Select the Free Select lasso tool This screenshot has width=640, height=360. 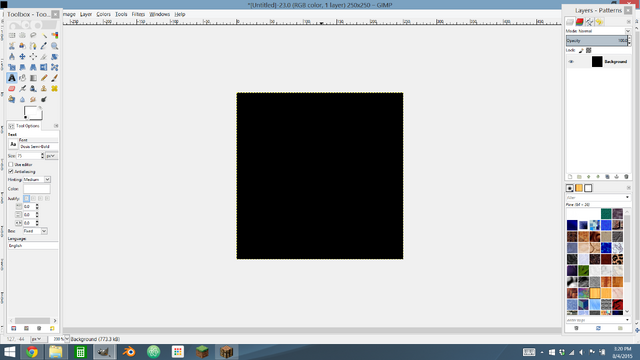click(x=33, y=35)
